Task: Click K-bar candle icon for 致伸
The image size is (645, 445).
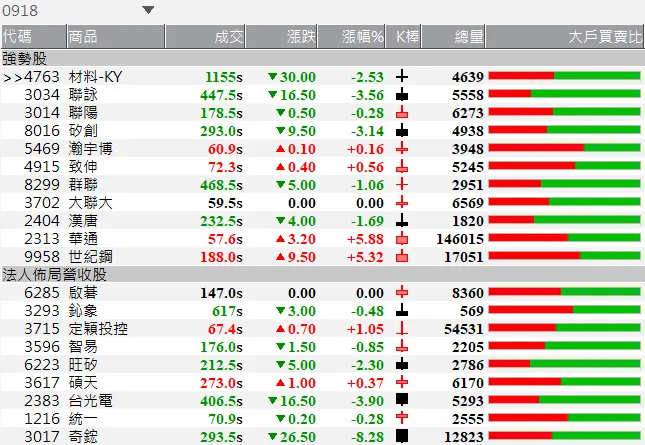Action: point(402,167)
